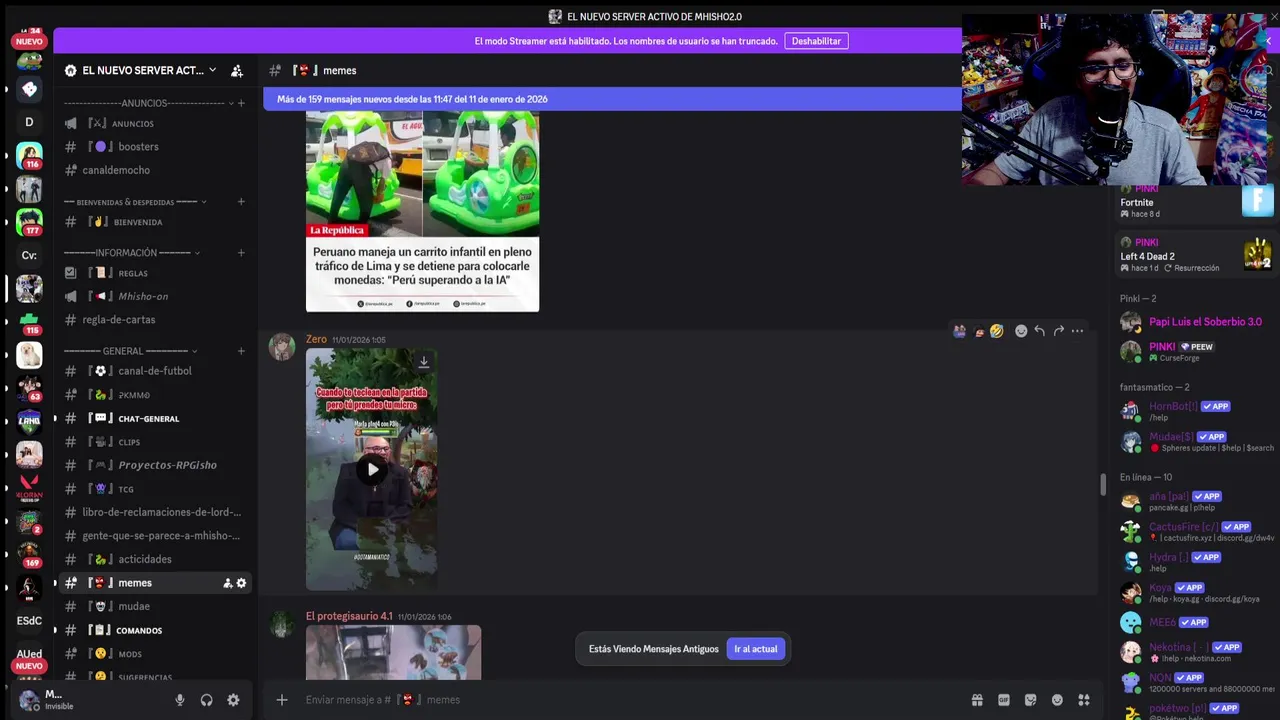
Task: Open the CLIPS channel
Action: (154, 442)
